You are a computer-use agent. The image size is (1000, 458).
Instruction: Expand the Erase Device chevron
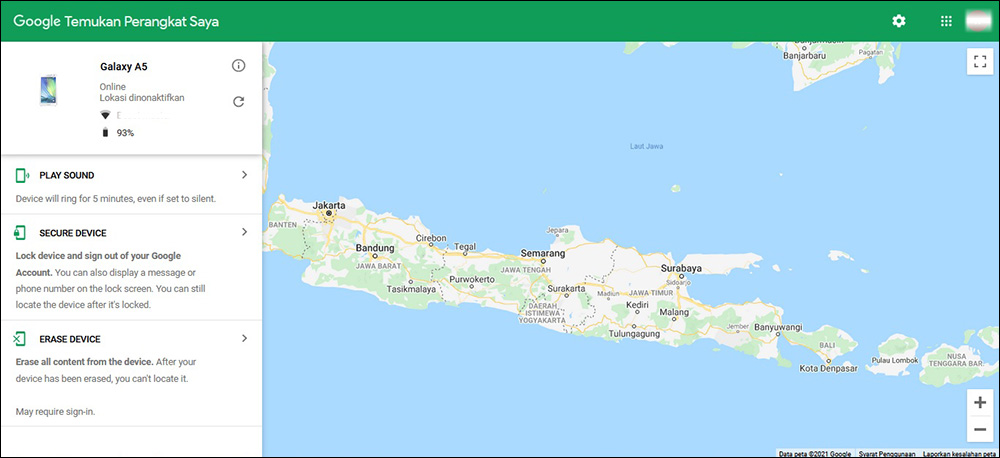tap(244, 339)
